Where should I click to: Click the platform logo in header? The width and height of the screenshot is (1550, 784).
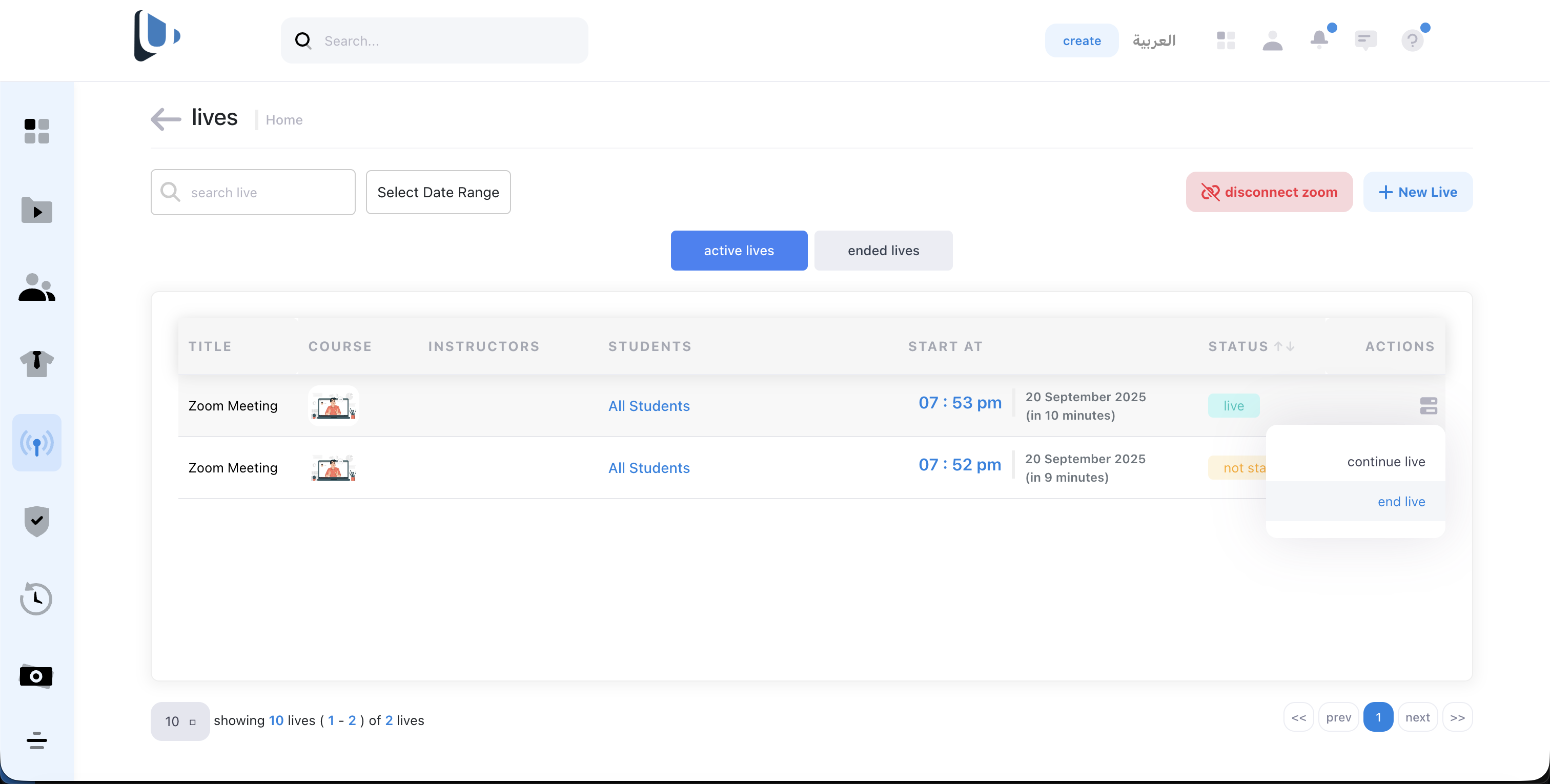[x=156, y=36]
